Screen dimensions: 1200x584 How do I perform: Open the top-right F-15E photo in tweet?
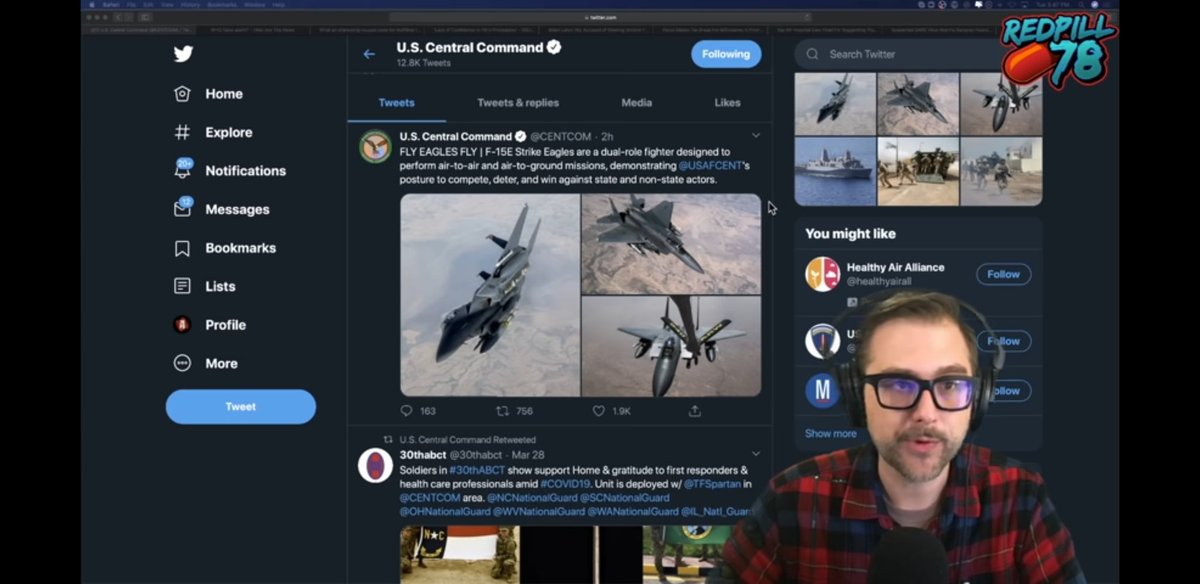point(671,243)
